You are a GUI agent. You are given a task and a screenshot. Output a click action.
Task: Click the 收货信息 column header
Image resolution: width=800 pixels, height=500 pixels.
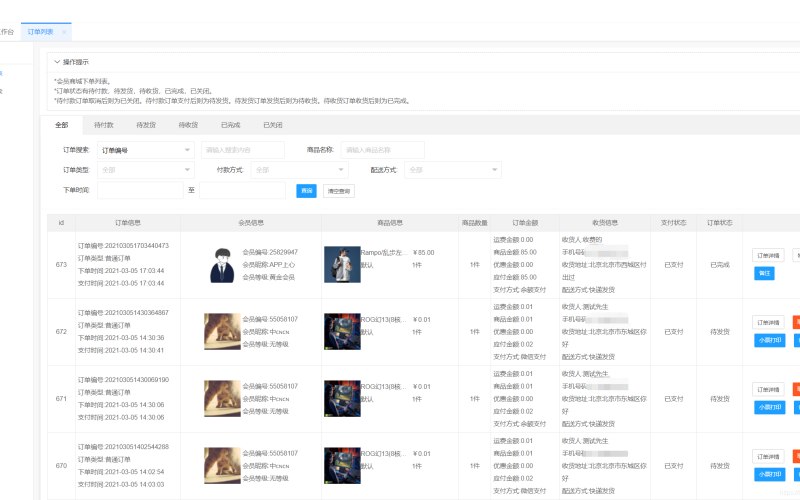[605, 223]
